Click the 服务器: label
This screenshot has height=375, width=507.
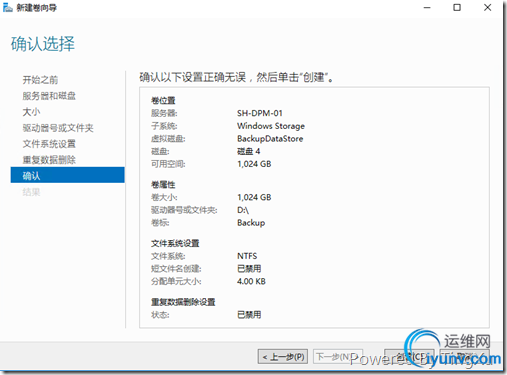[164, 113]
